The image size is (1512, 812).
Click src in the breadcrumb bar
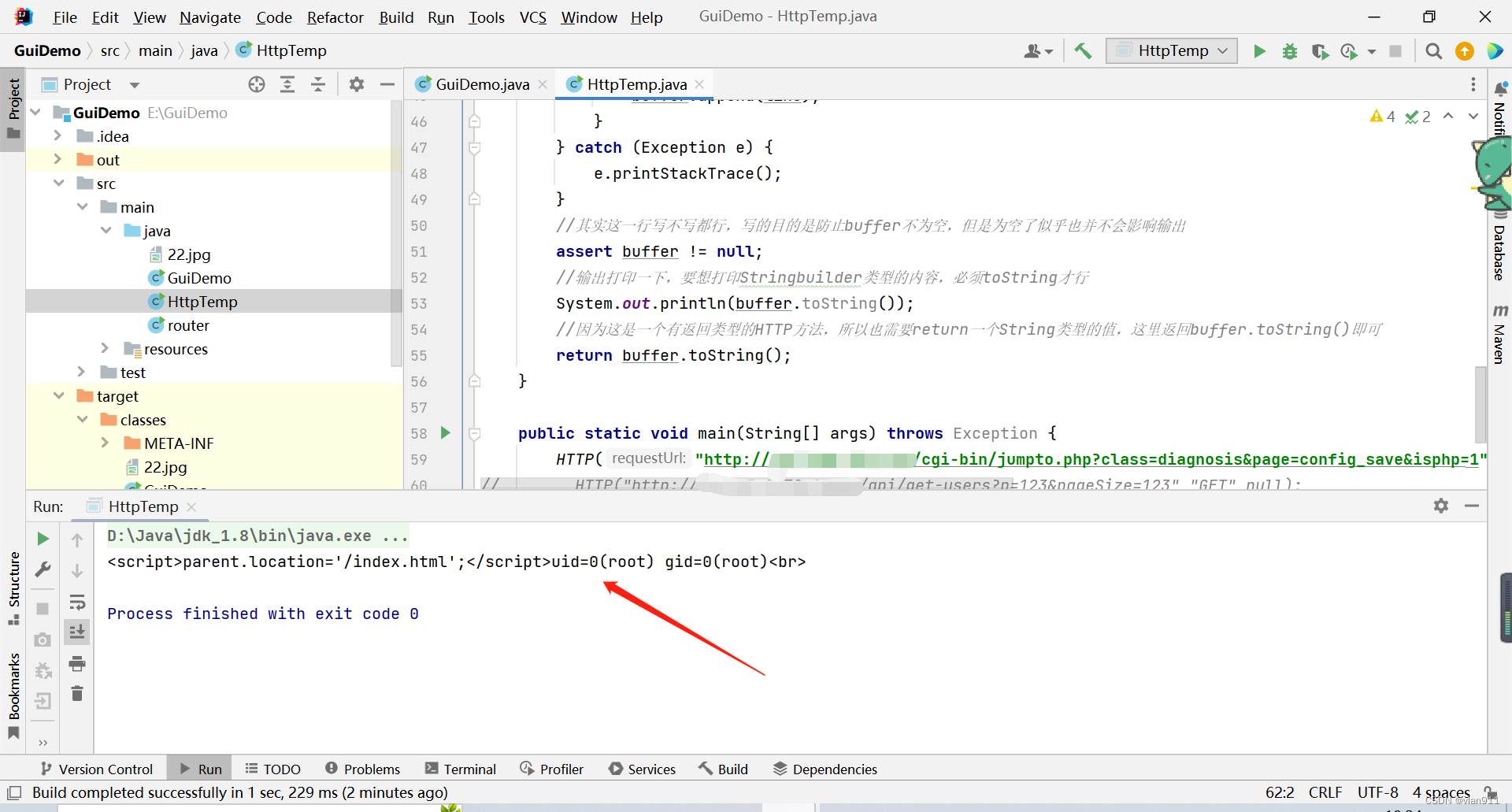[110, 50]
